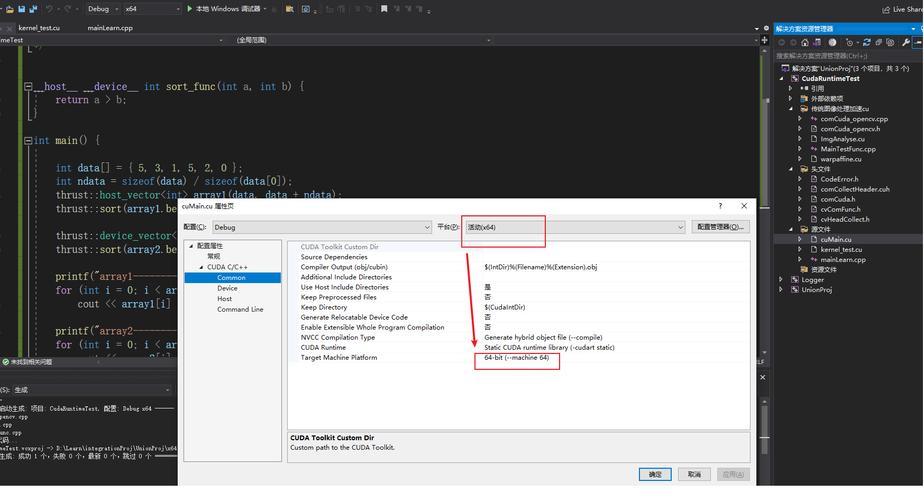Select 常规 in the property tree
Viewport: 924px width, 500px height.
pos(214,256)
